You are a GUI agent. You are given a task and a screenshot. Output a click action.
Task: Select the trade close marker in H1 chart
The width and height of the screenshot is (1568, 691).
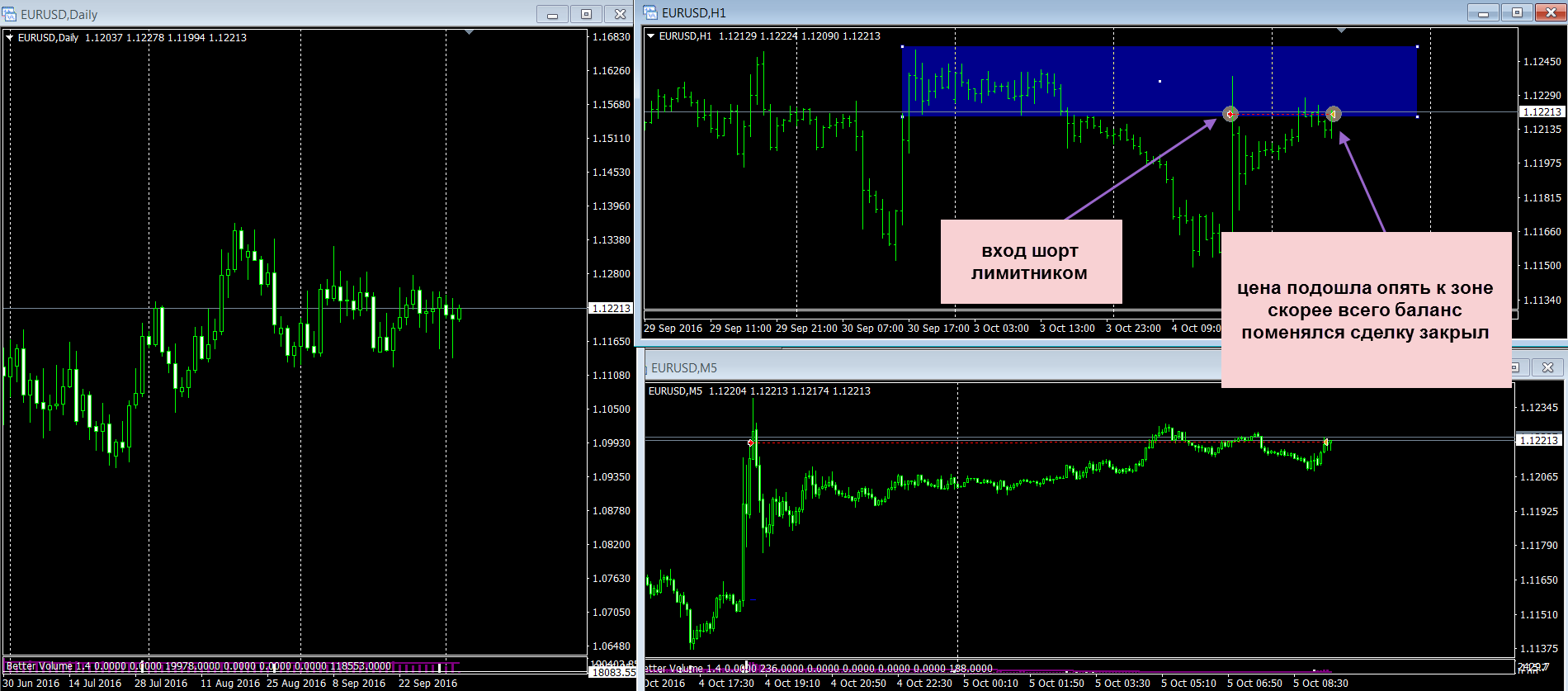(1333, 114)
